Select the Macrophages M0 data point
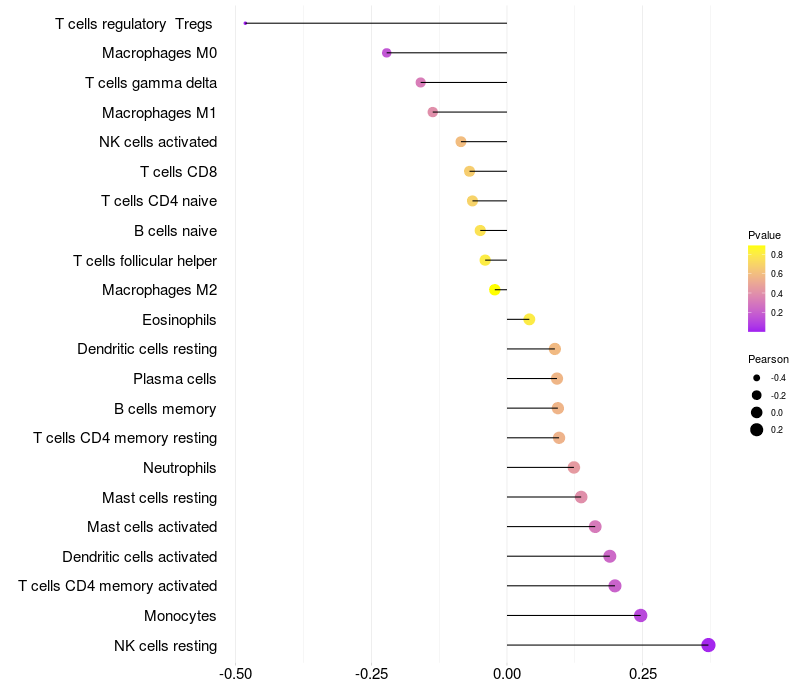This screenshot has height=700, width=800. point(387,53)
